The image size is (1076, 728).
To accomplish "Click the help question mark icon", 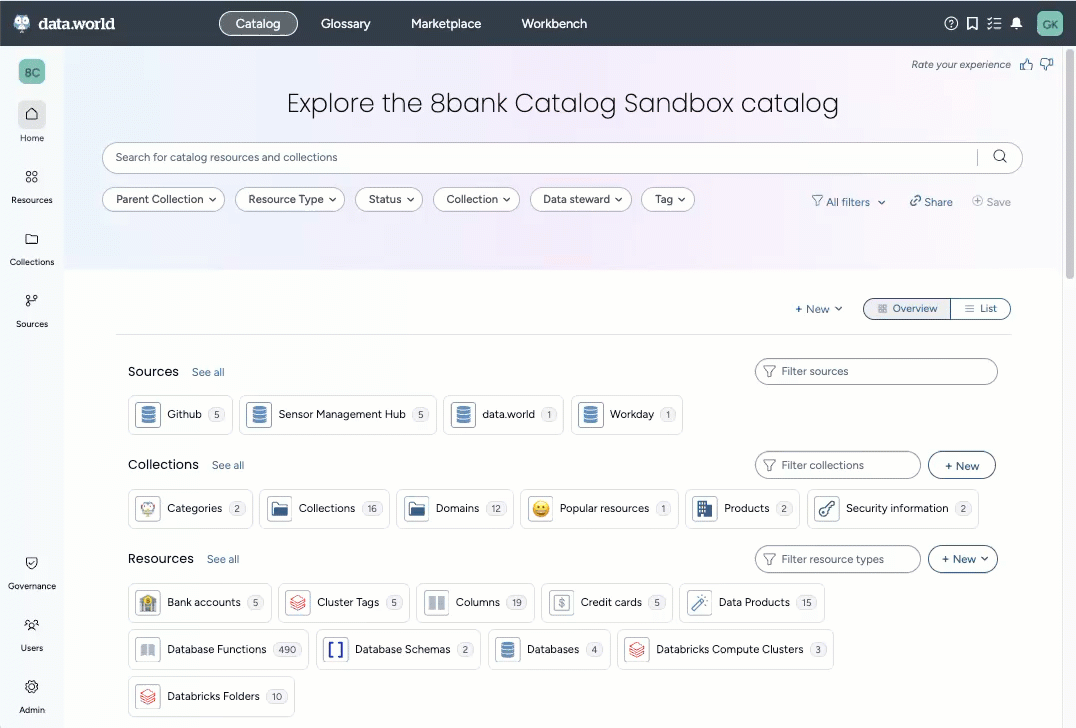I will coord(951,24).
